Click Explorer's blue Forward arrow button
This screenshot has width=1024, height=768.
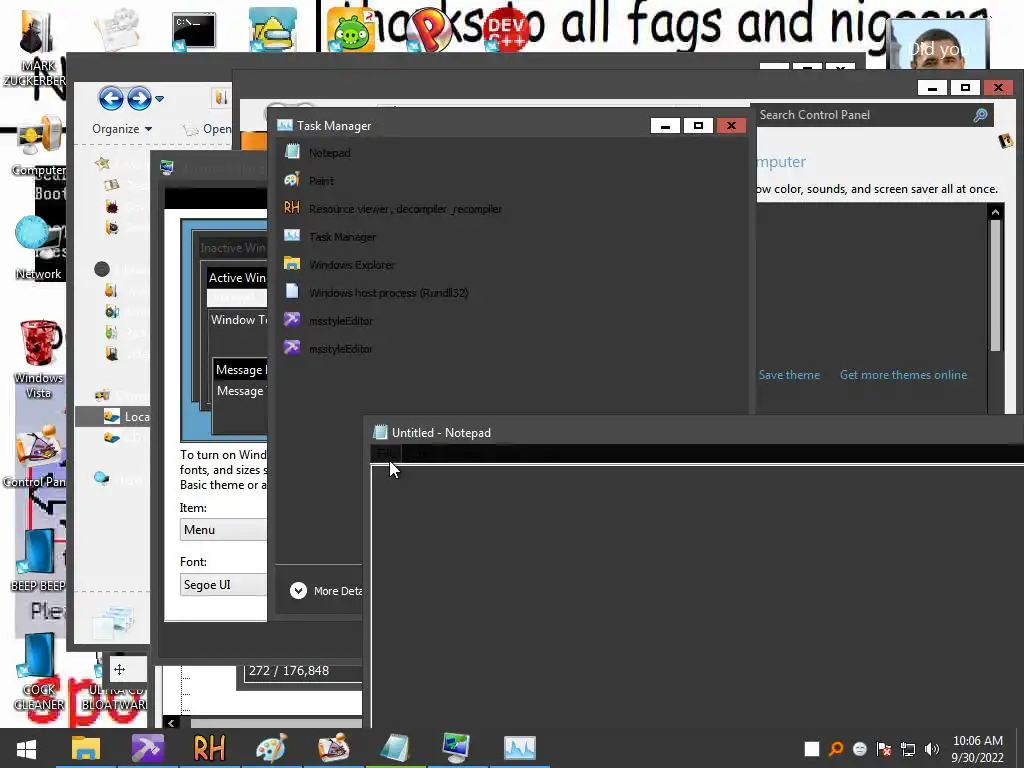[x=138, y=99]
